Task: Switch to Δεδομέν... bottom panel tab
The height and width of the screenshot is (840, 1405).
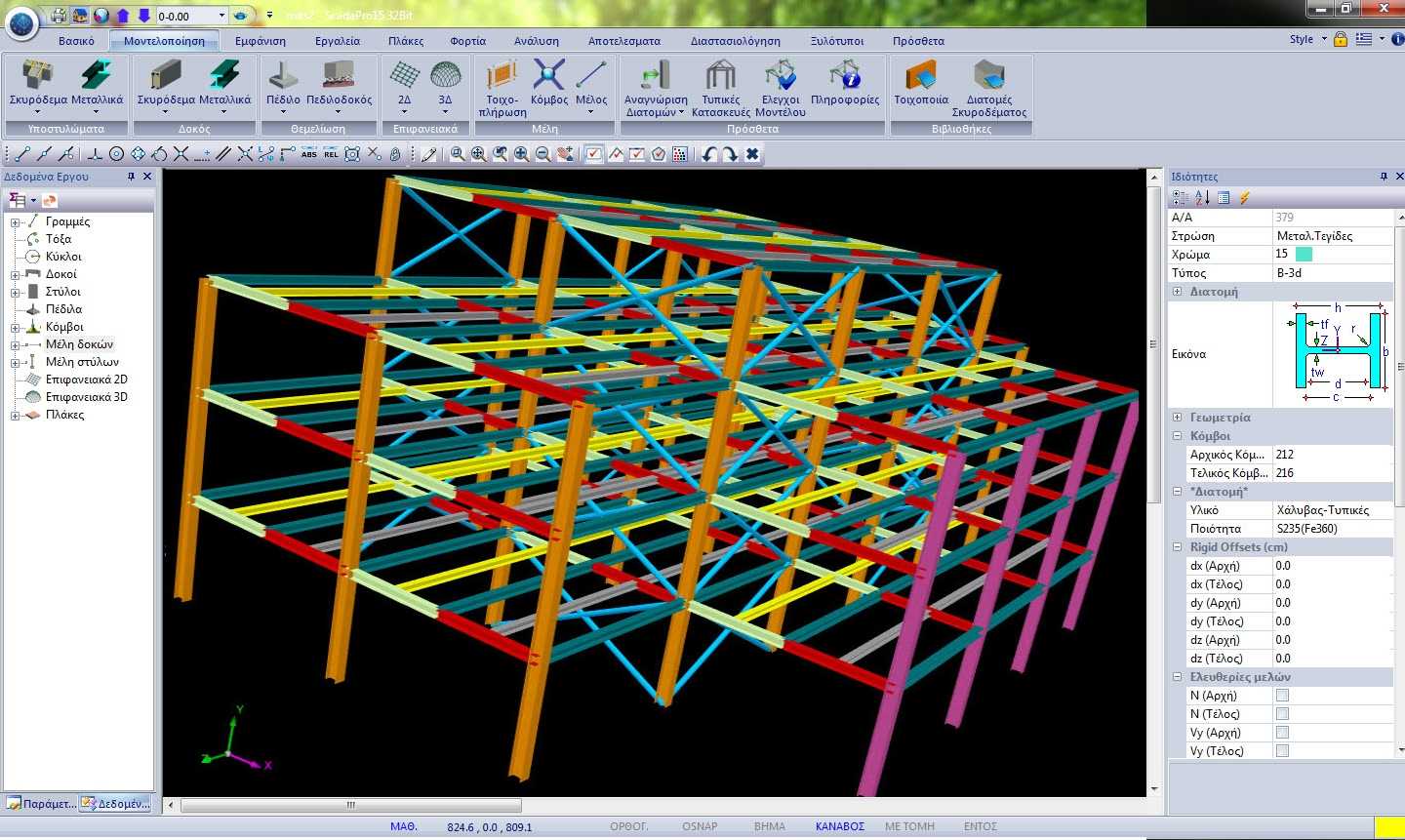Action: [x=115, y=804]
